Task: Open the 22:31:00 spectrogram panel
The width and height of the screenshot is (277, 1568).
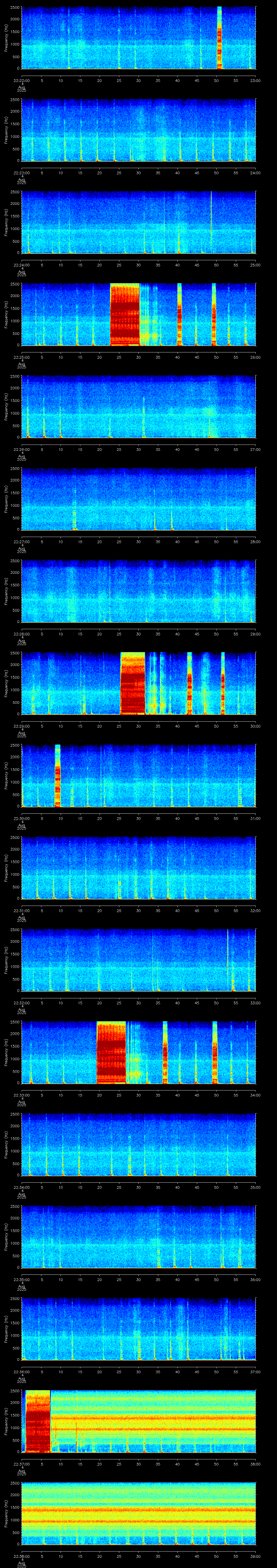Action: tap(138, 868)
